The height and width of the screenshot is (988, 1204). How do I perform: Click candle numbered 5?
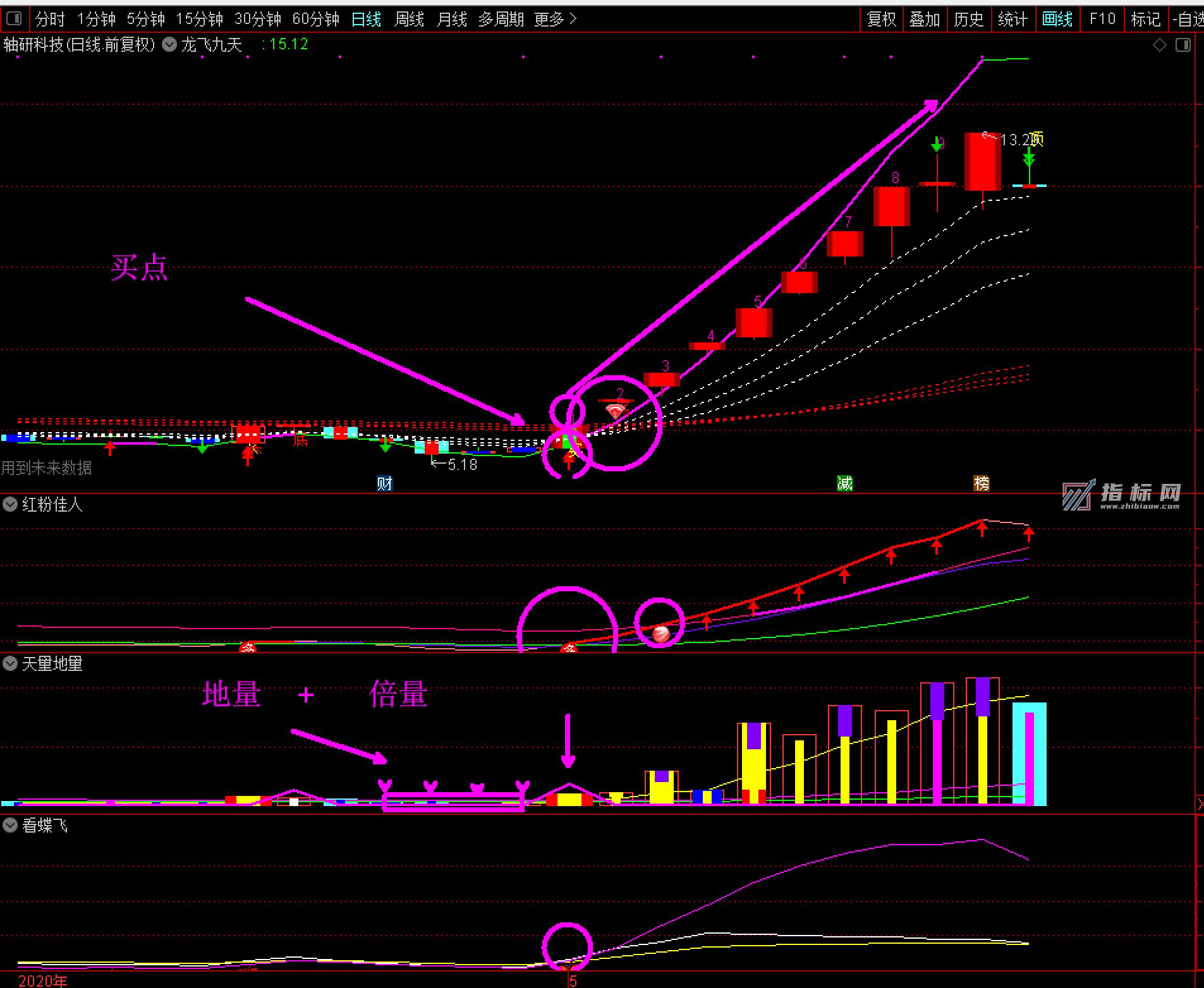point(754,323)
